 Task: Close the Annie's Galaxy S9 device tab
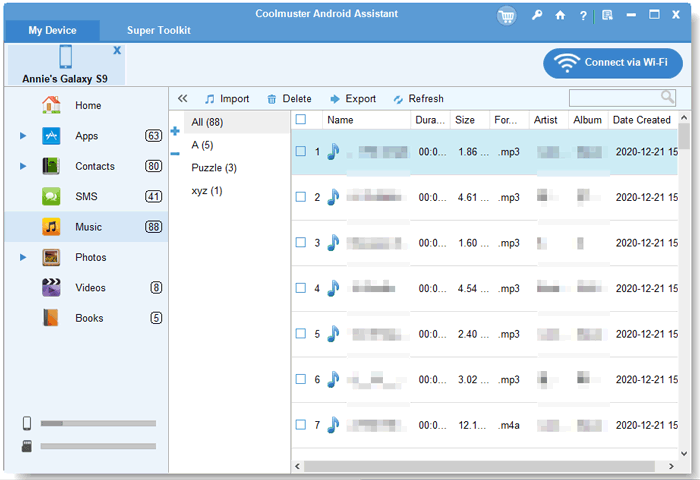pyautogui.click(x=117, y=50)
